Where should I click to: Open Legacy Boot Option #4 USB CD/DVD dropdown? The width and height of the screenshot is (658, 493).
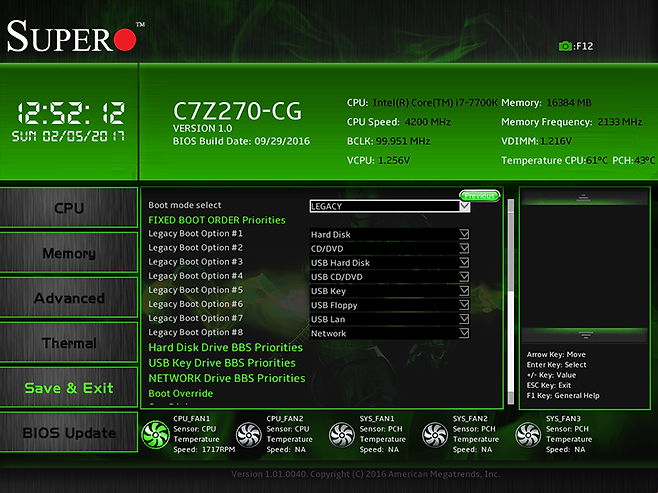[390, 276]
